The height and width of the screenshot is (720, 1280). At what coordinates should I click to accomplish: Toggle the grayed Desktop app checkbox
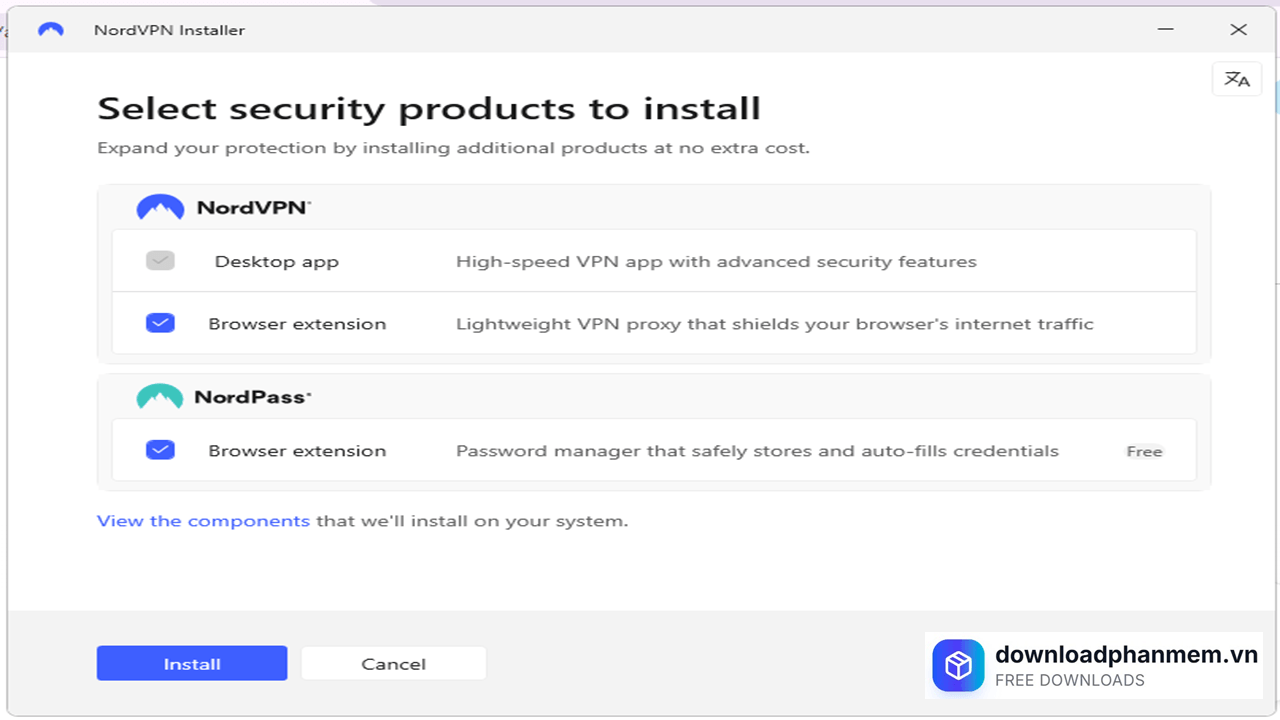click(x=160, y=261)
